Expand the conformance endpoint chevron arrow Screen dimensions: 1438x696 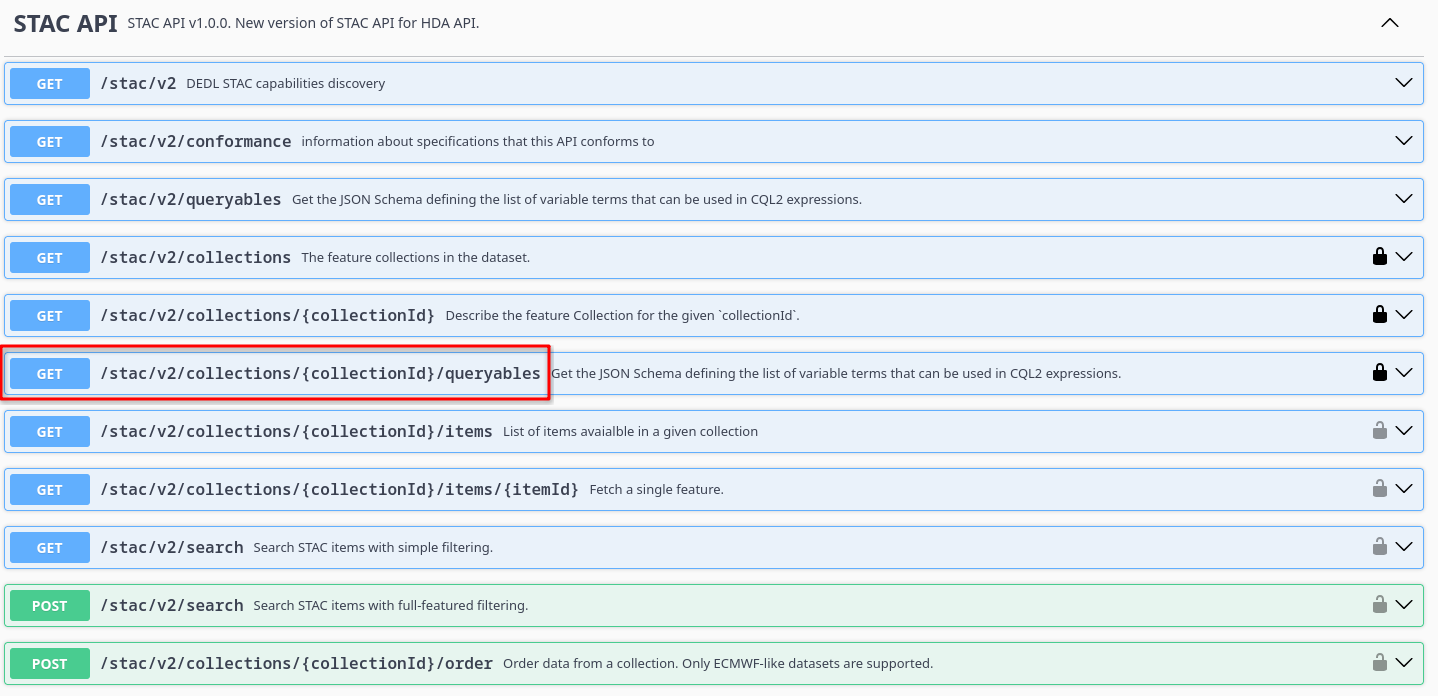pos(1404,141)
